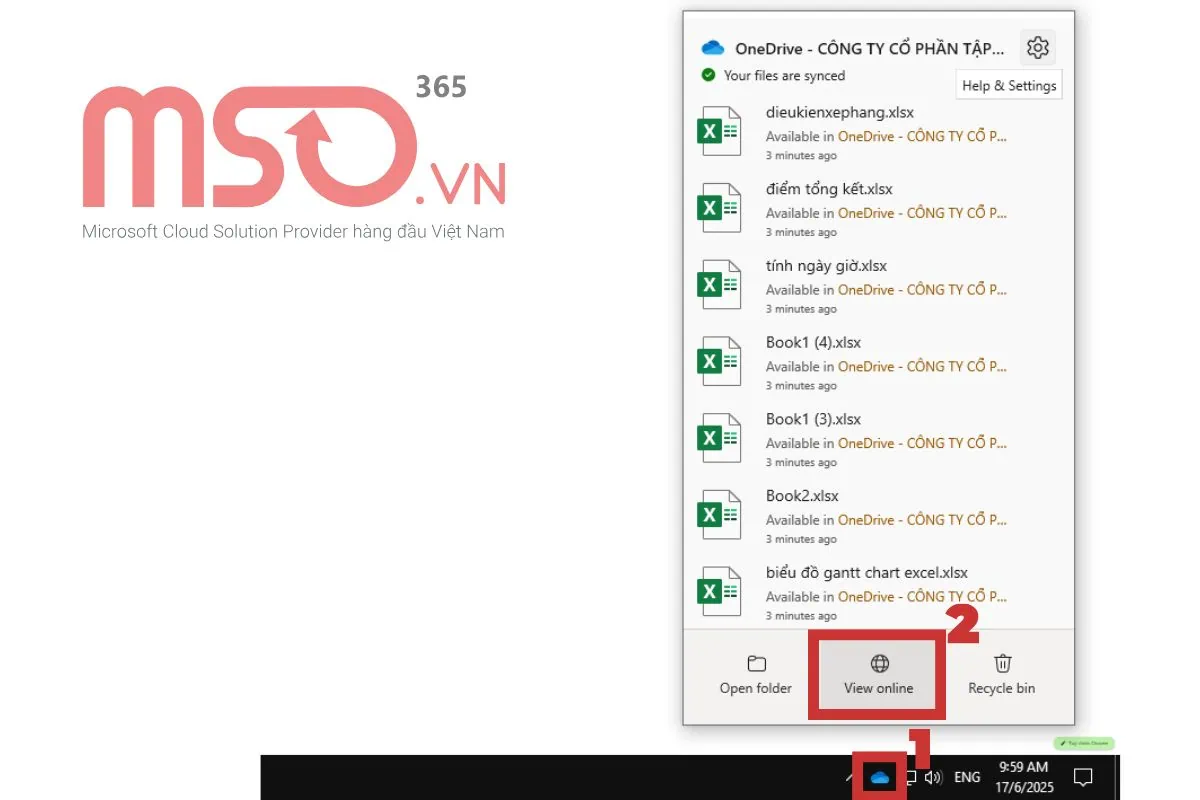Open the Recycle bin
Image resolution: width=1200 pixels, height=800 pixels.
point(1001,675)
